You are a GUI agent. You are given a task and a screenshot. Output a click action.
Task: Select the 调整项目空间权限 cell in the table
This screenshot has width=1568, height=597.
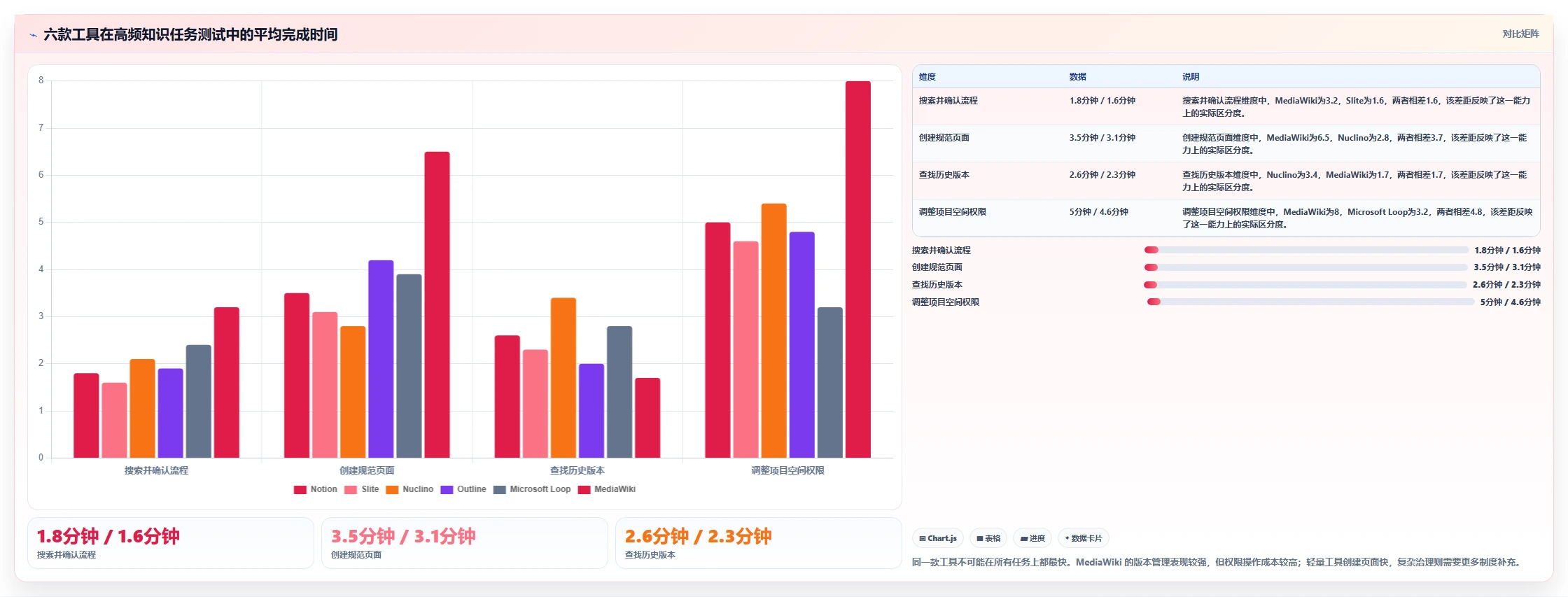click(x=952, y=212)
